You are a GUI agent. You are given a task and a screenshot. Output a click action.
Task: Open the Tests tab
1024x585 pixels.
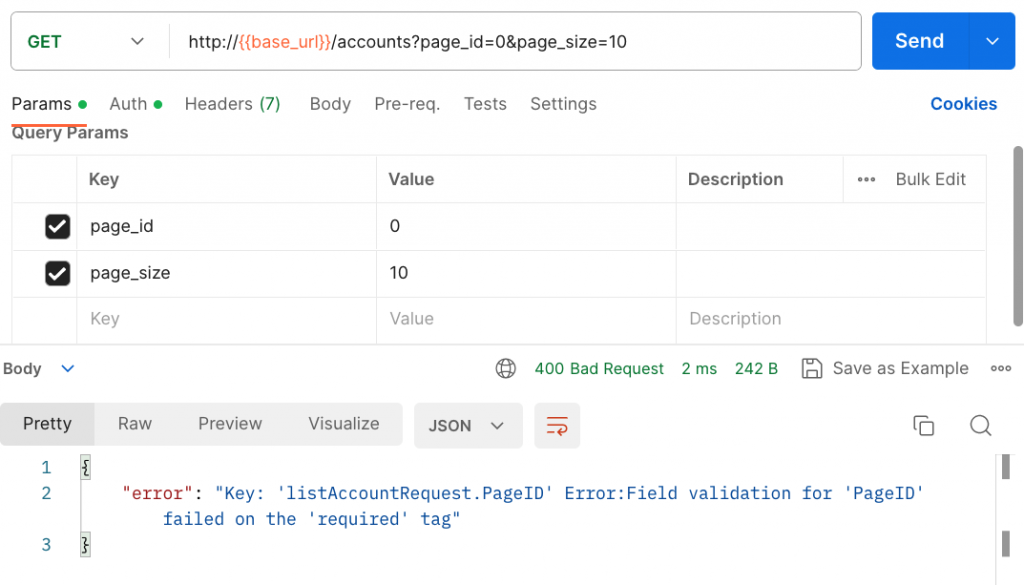(x=485, y=104)
